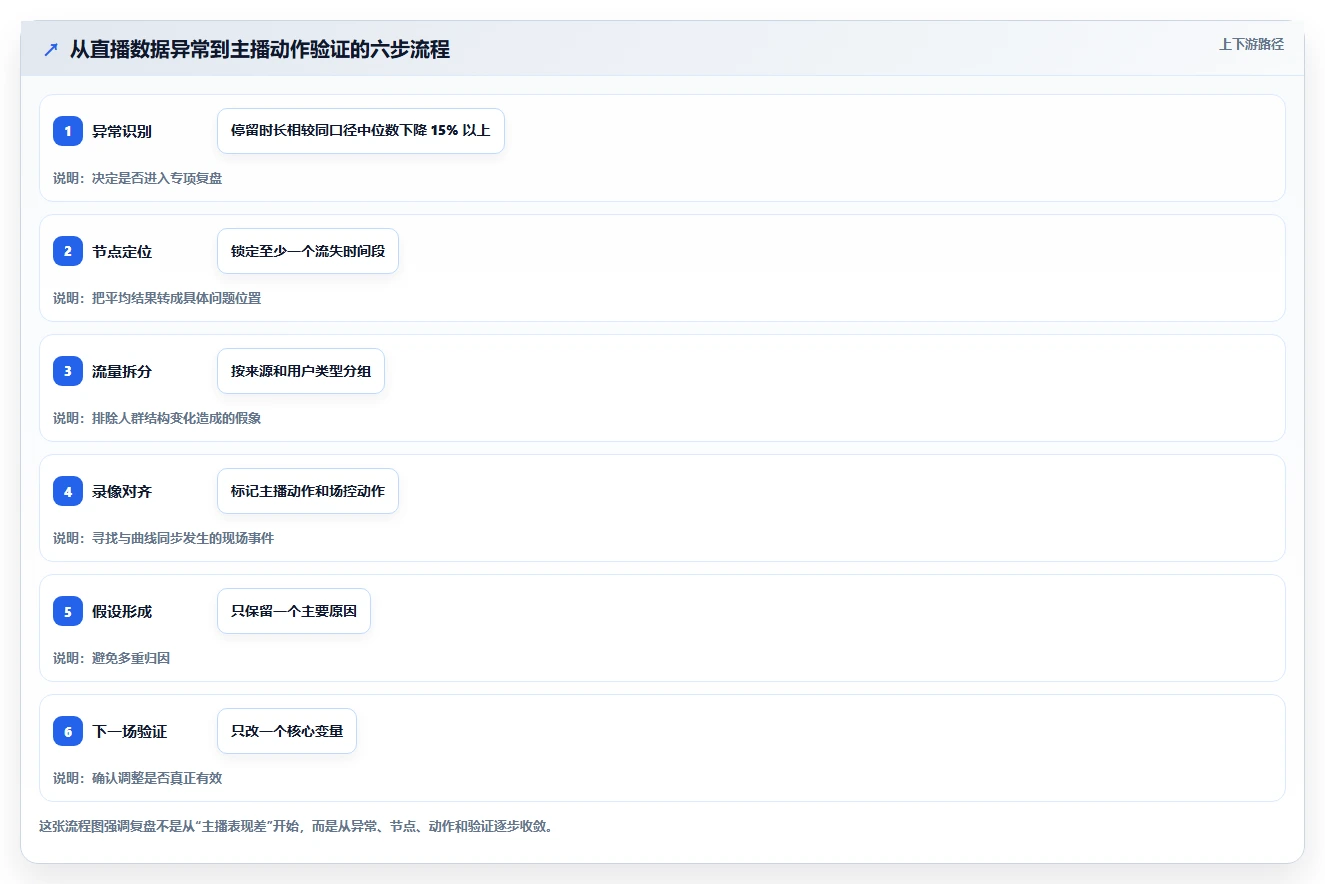Viewport: 1325px width, 884px height.
Task: Click the step 6 number badge
Action: (68, 731)
